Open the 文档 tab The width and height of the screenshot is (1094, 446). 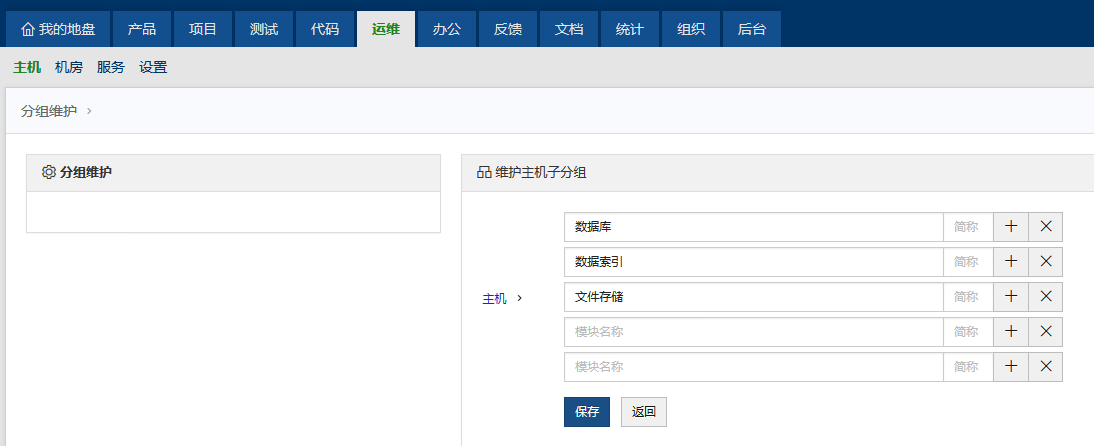569,29
